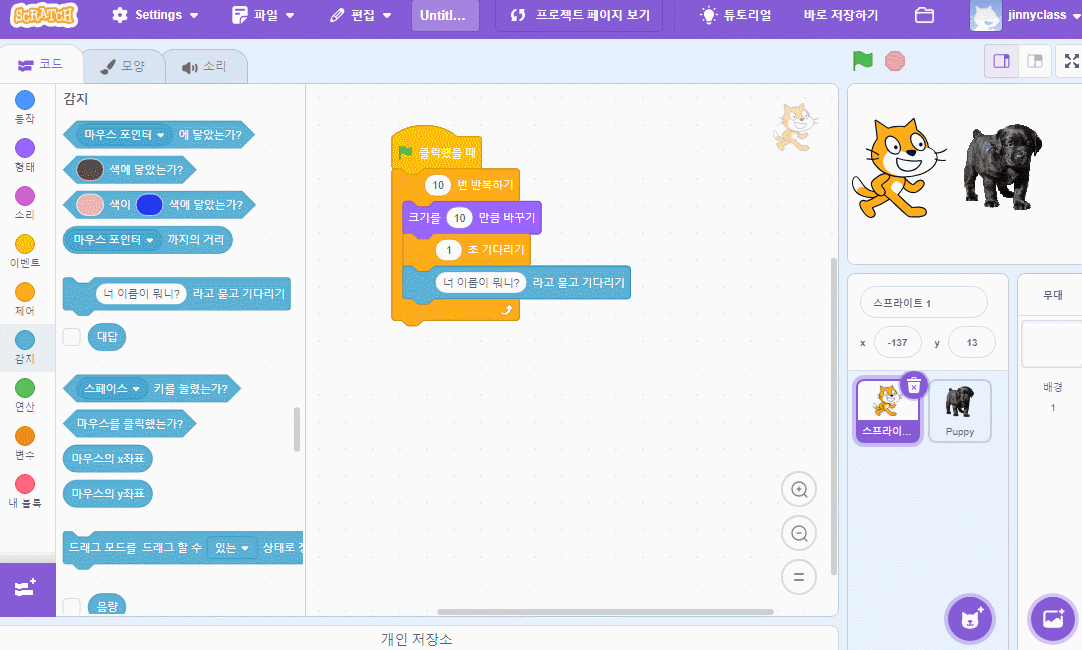The width and height of the screenshot is (1082, 650).
Task: Expand 마우스 포인터 dropdown in touching block
Action: point(124,135)
